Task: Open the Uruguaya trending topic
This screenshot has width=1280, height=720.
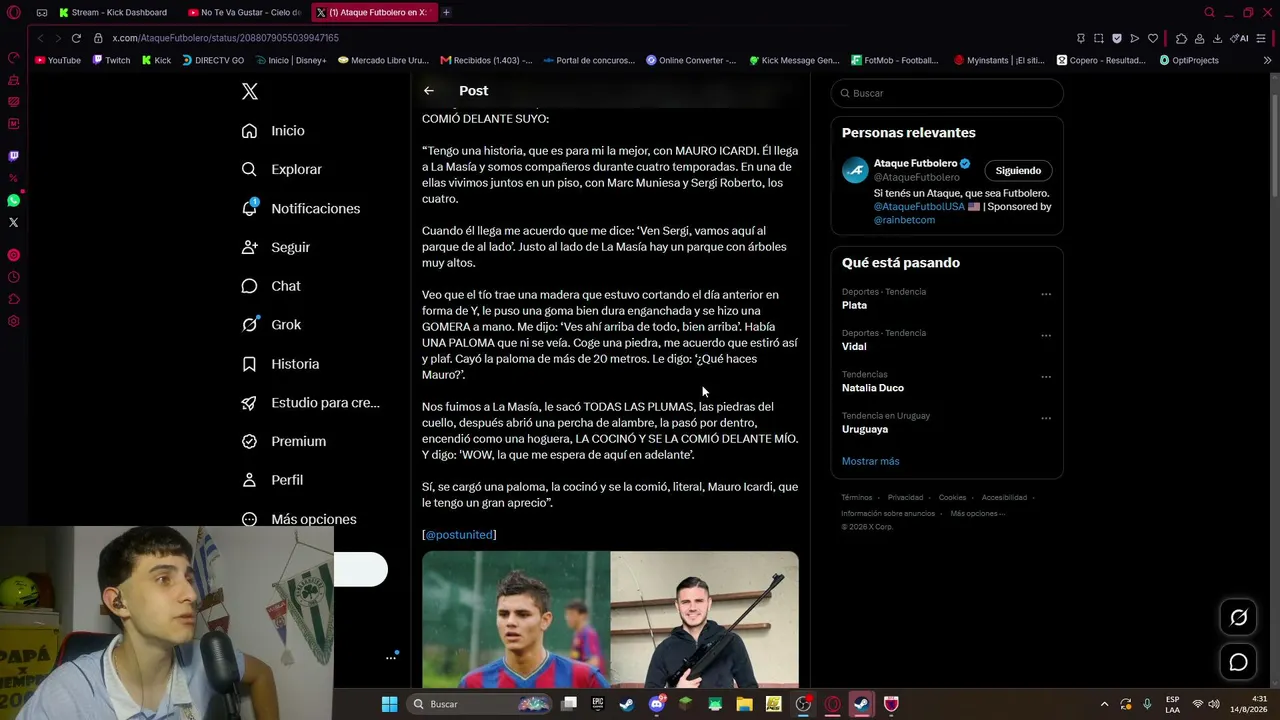Action: click(865, 429)
